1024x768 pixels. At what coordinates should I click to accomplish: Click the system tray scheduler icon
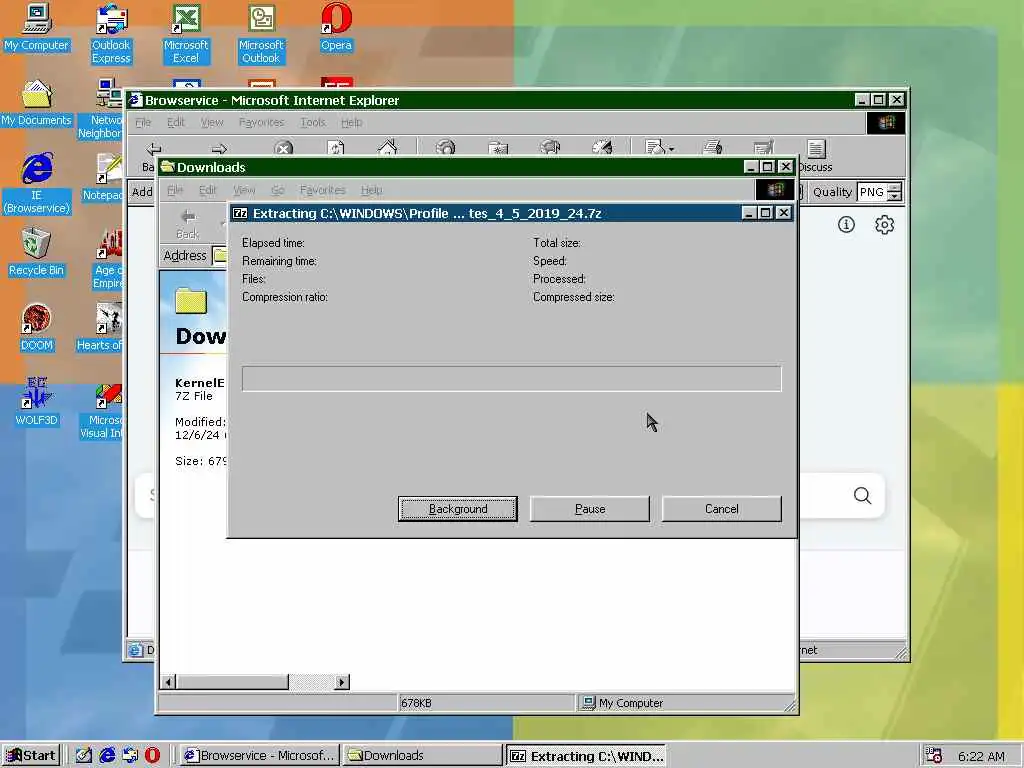(934, 756)
